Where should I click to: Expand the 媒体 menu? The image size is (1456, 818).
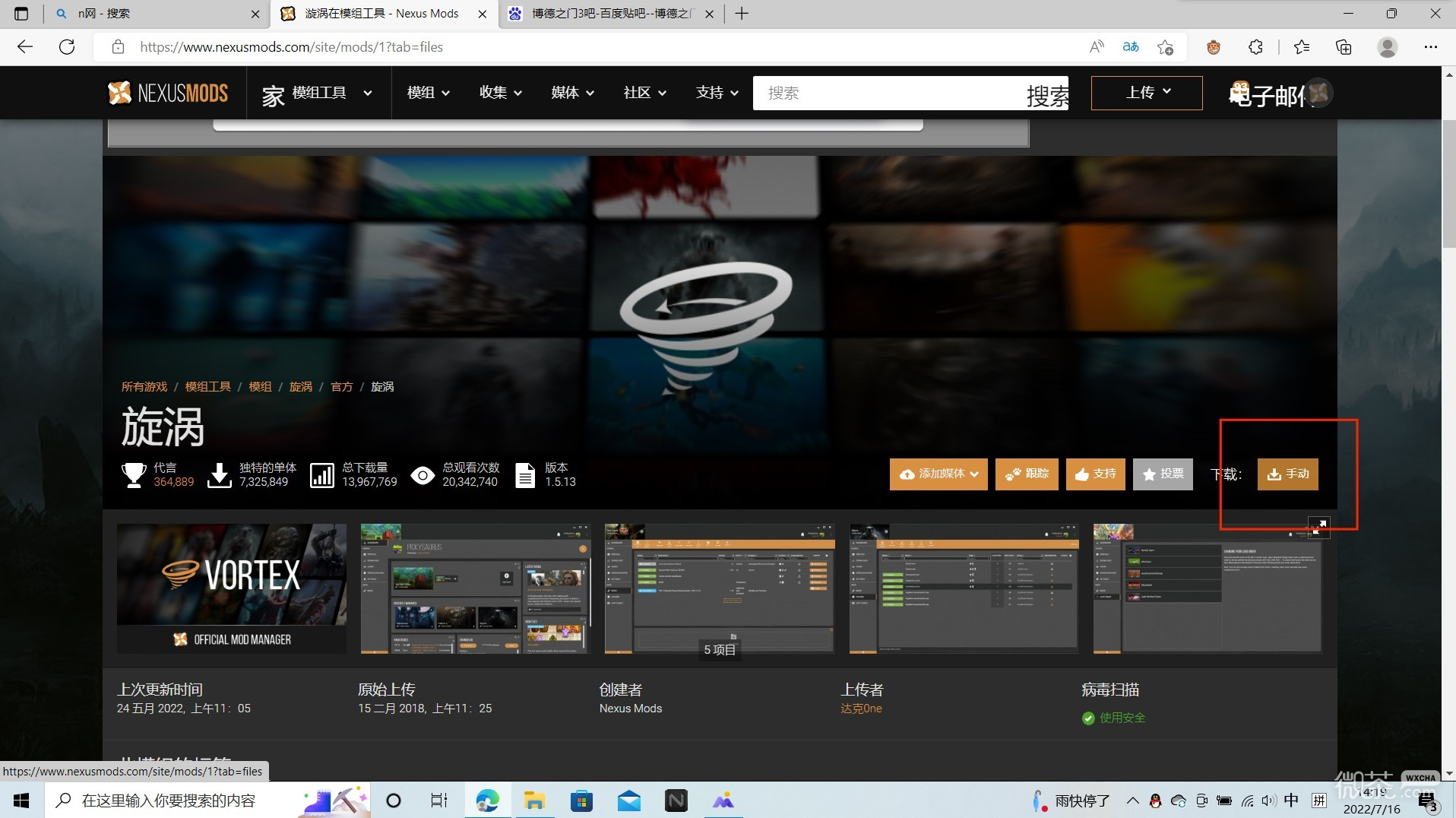572,93
